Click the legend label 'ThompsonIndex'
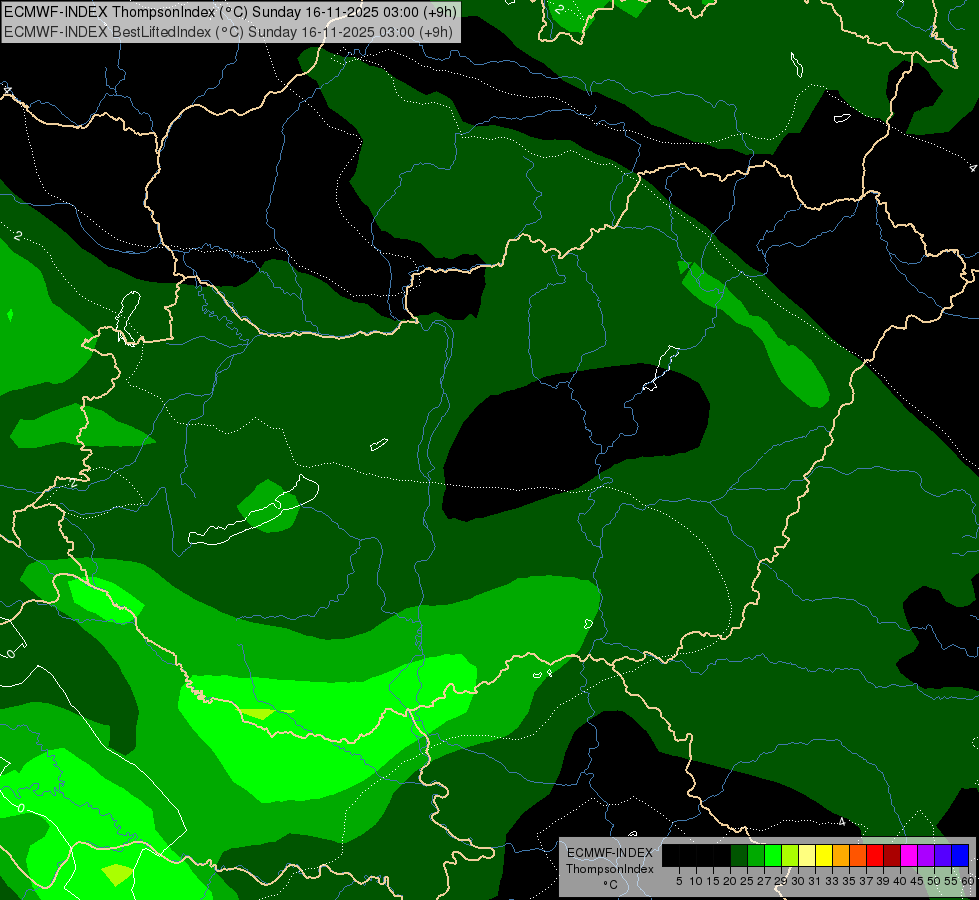This screenshot has height=900, width=979. tap(610, 869)
